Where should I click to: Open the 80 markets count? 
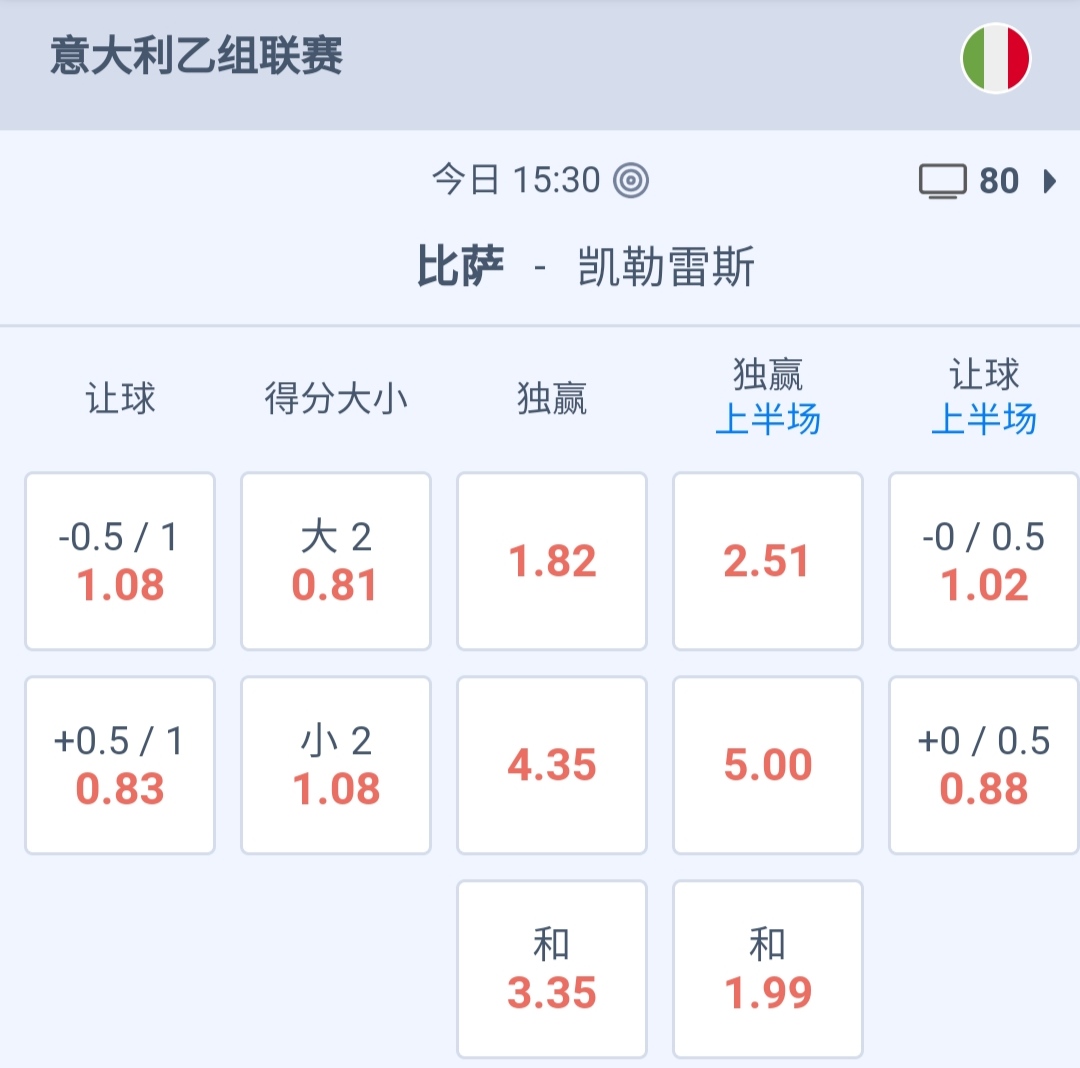pyautogui.click(x=999, y=182)
